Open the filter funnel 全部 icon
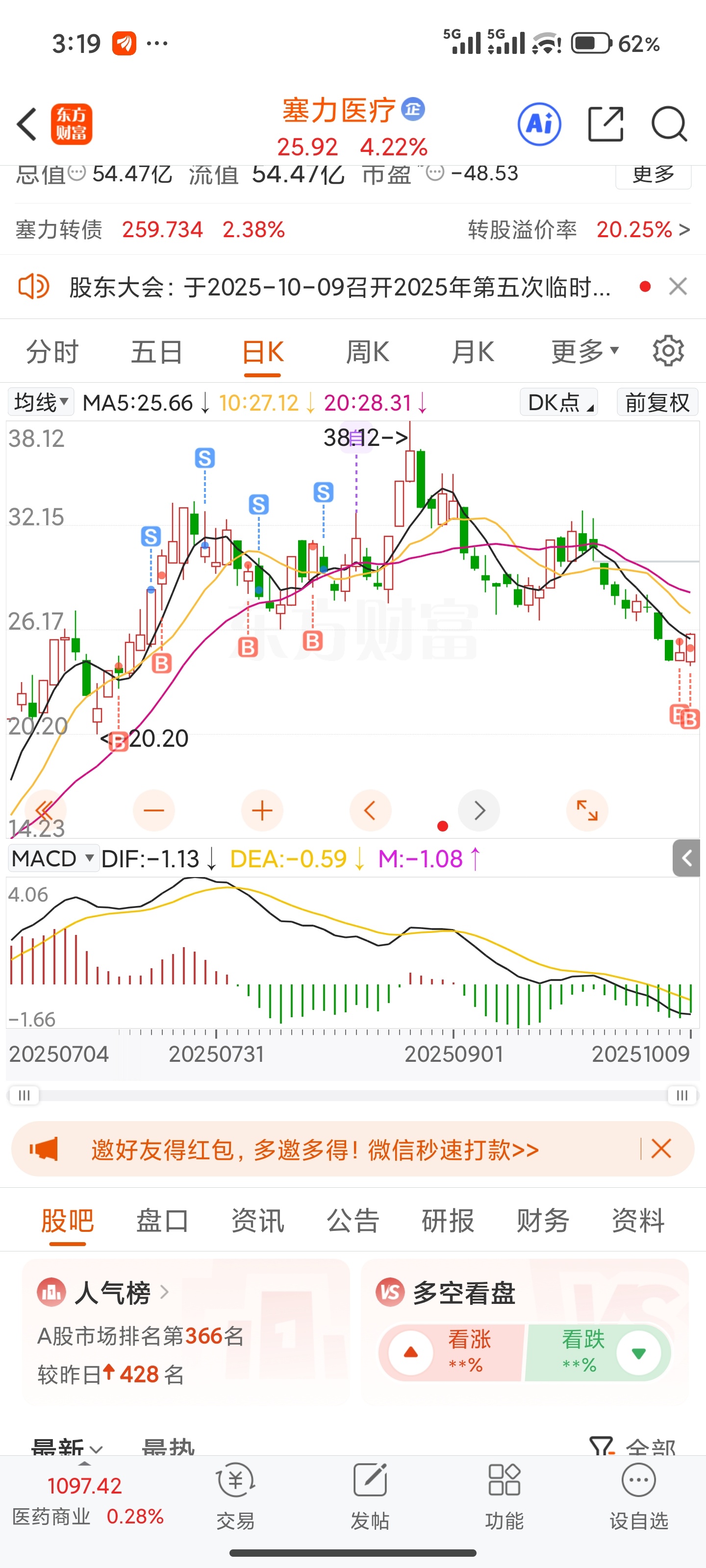This screenshot has width=706, height=1568. (601, 1447)
